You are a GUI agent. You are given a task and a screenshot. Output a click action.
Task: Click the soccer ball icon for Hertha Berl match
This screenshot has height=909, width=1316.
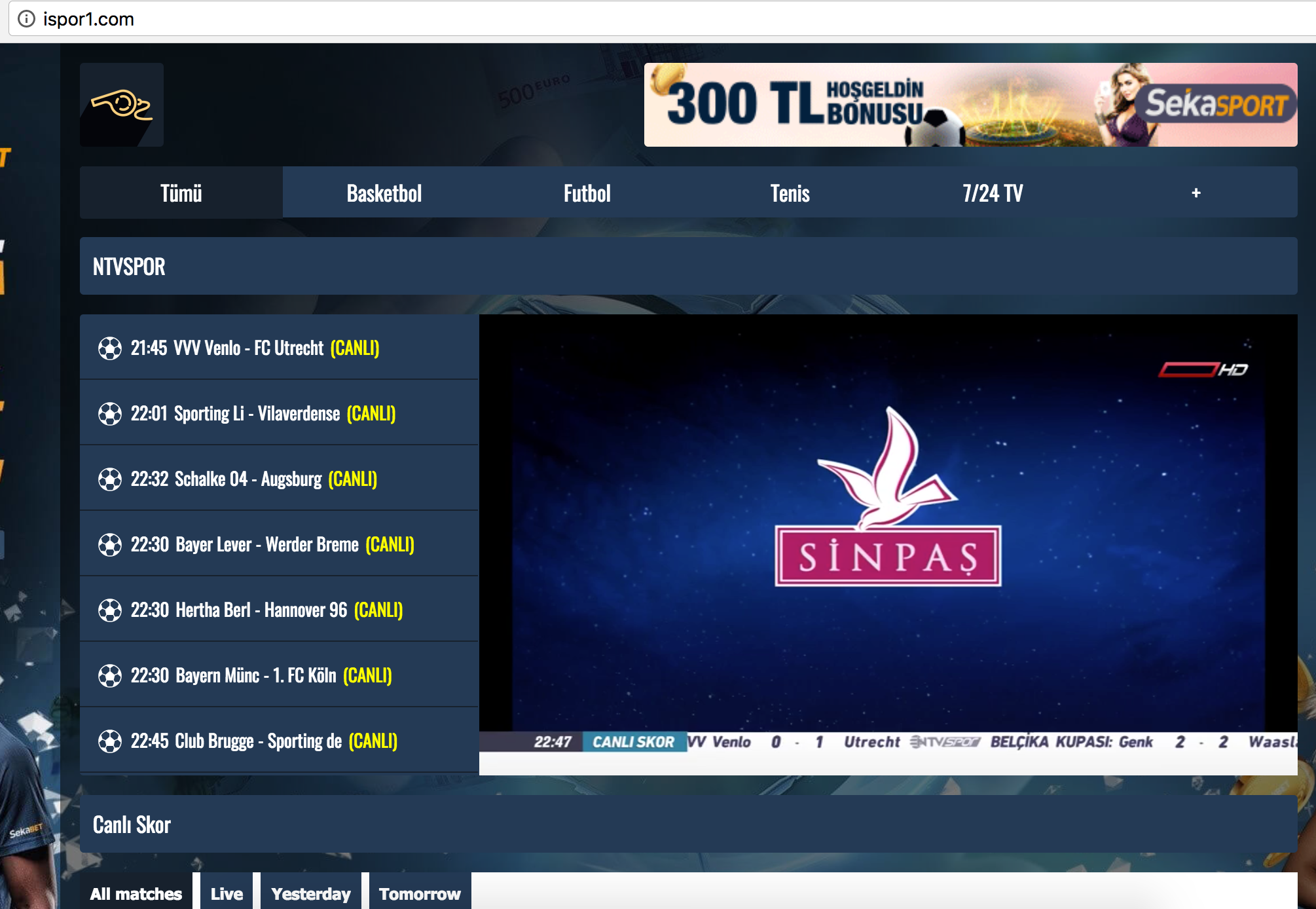click(x=110, y=610)
